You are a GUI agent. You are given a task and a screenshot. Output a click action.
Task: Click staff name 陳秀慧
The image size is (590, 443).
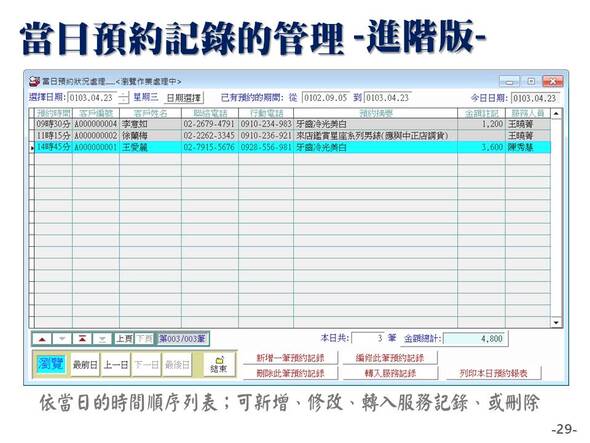pos(528,147)
